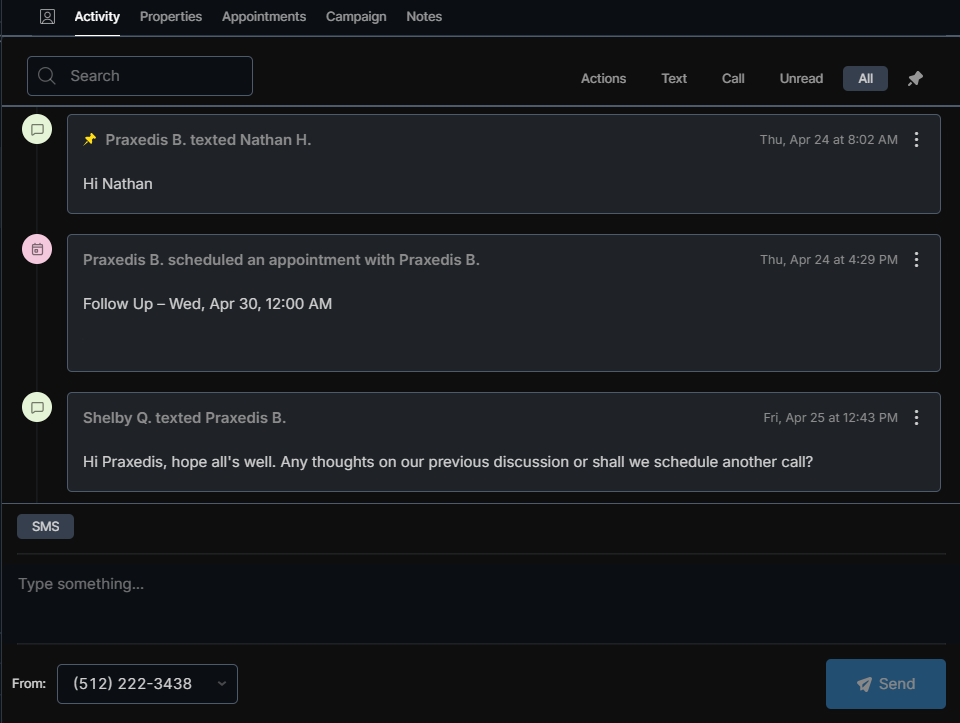
Task: Click the pin filter icon
Action: pyautogui.click(x=915, y=79)
